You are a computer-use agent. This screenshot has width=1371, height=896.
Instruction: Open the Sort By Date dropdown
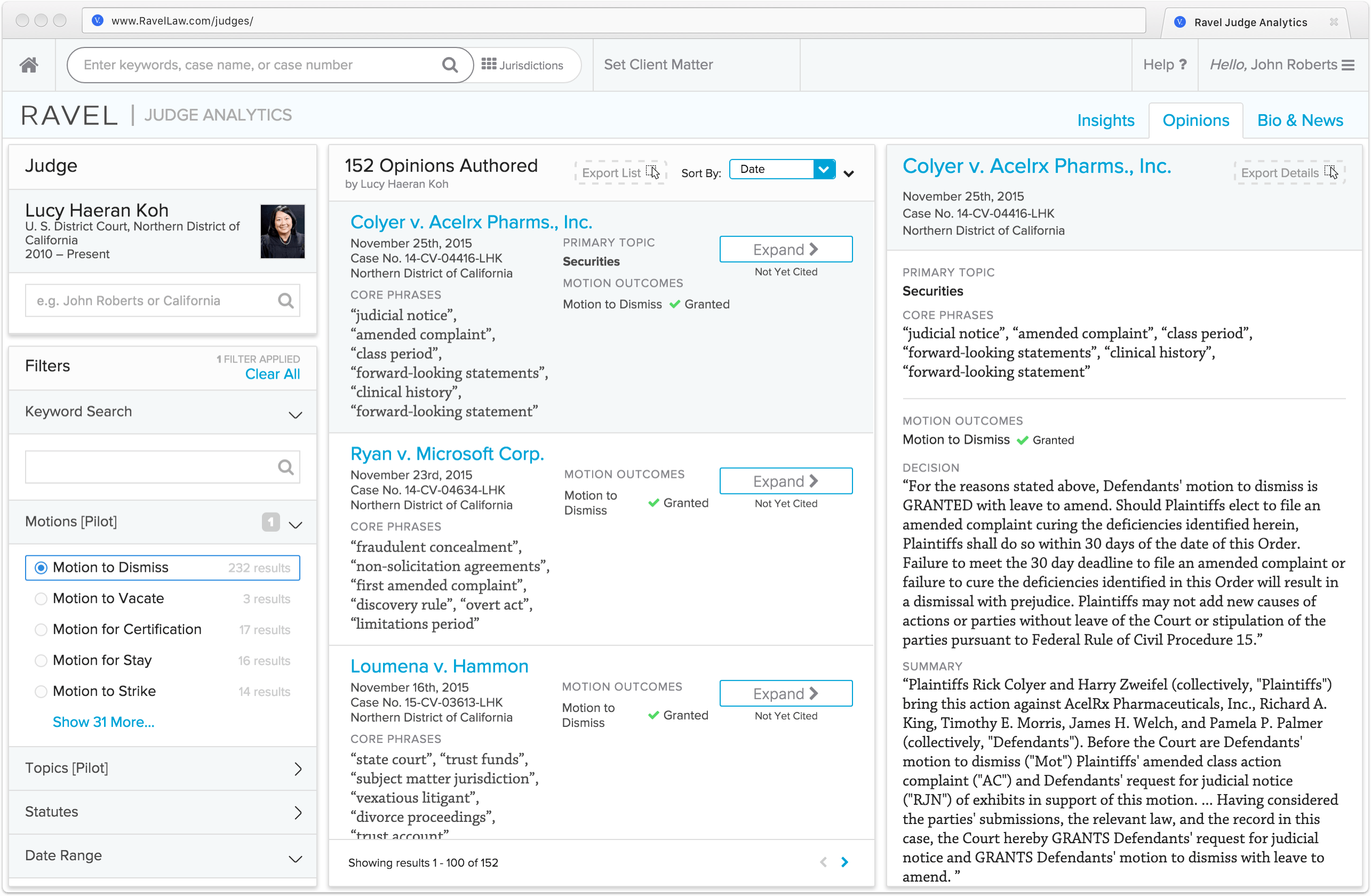[782, 169]
